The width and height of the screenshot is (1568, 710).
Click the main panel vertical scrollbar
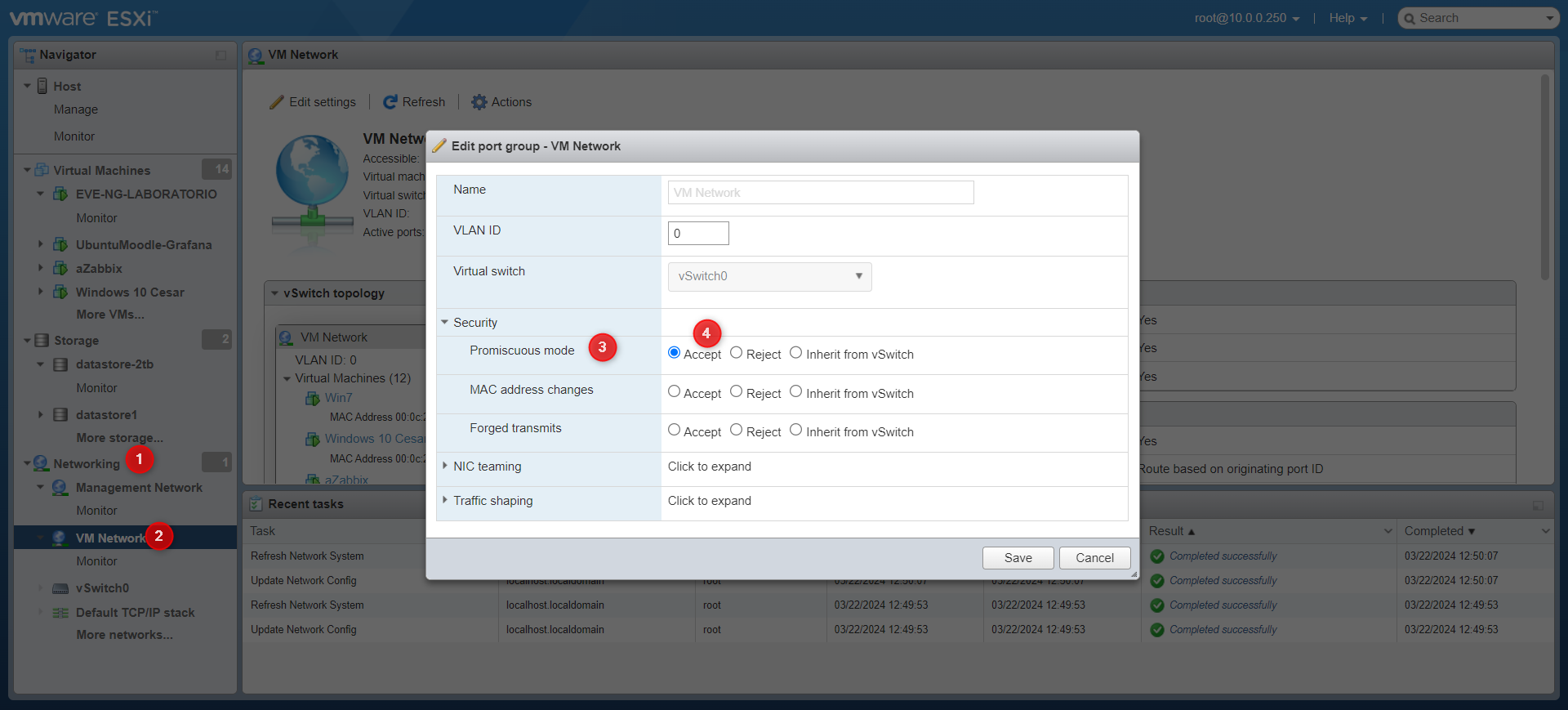click(x=1544, y=177)
